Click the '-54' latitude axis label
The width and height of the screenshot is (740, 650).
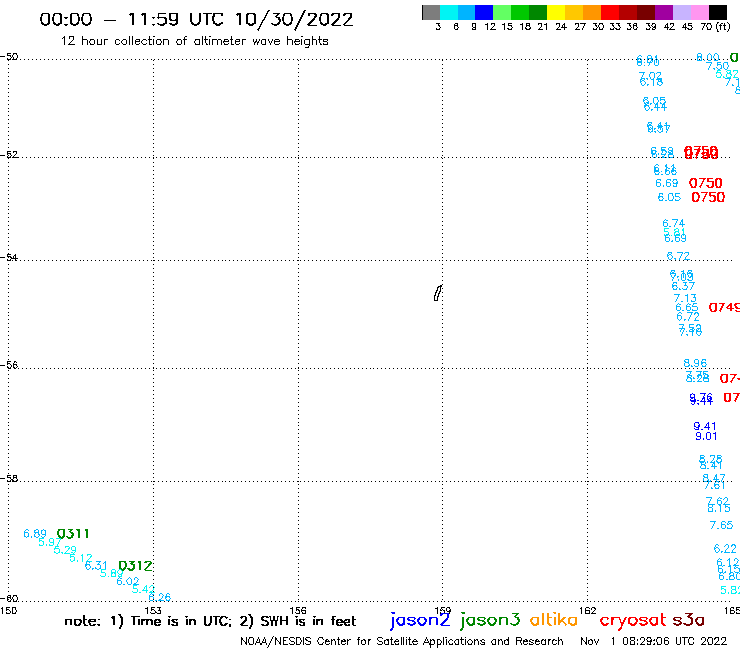tap(9, 257)
